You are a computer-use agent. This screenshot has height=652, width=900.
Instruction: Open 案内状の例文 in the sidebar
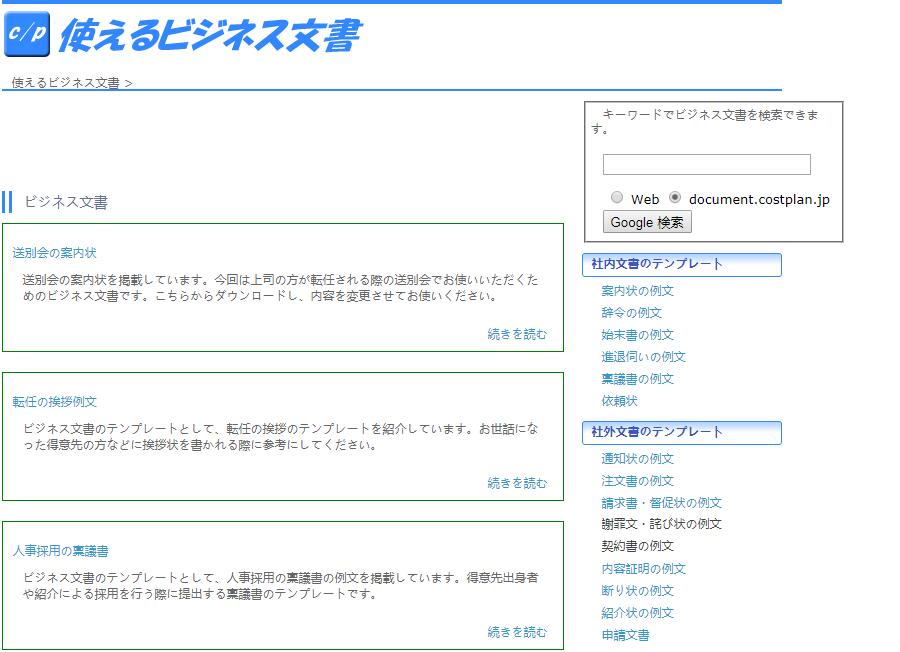tap(637, 291)
